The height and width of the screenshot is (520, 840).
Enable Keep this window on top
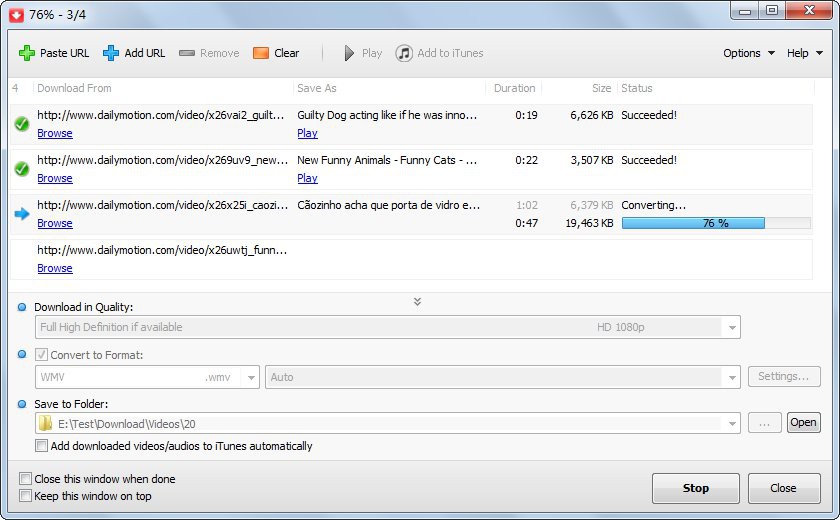tap(25, 495)
